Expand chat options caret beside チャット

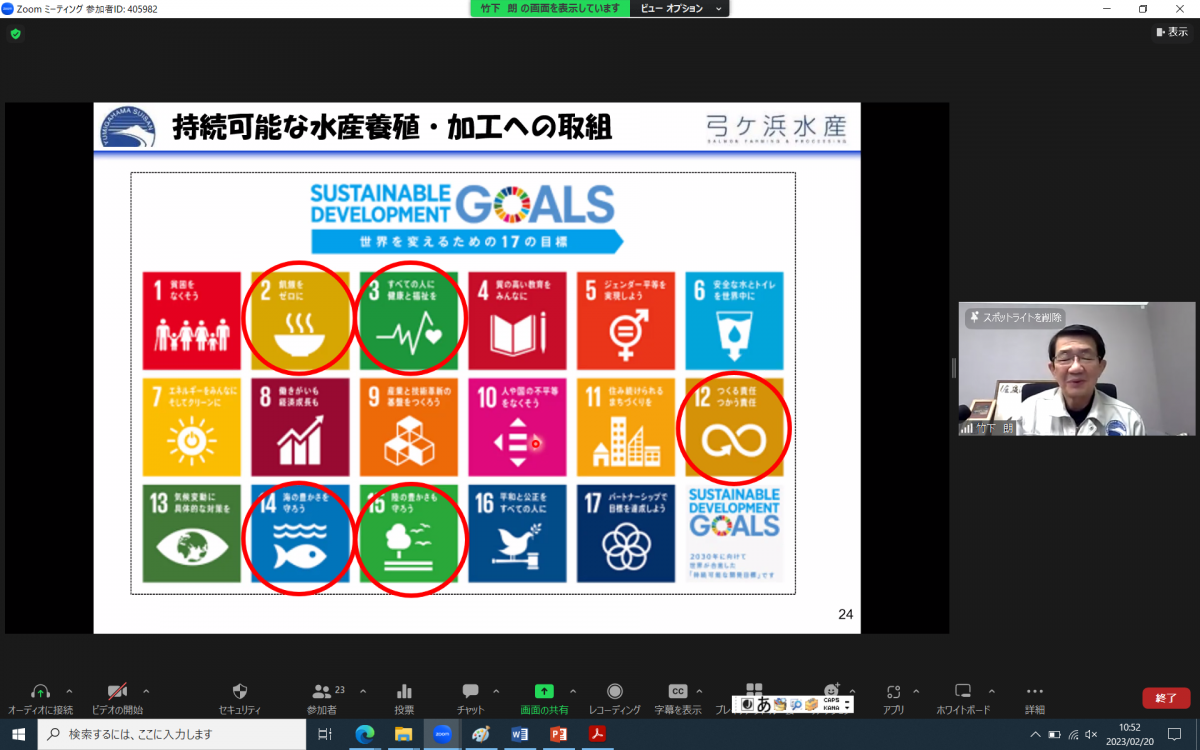click(498, 691)
